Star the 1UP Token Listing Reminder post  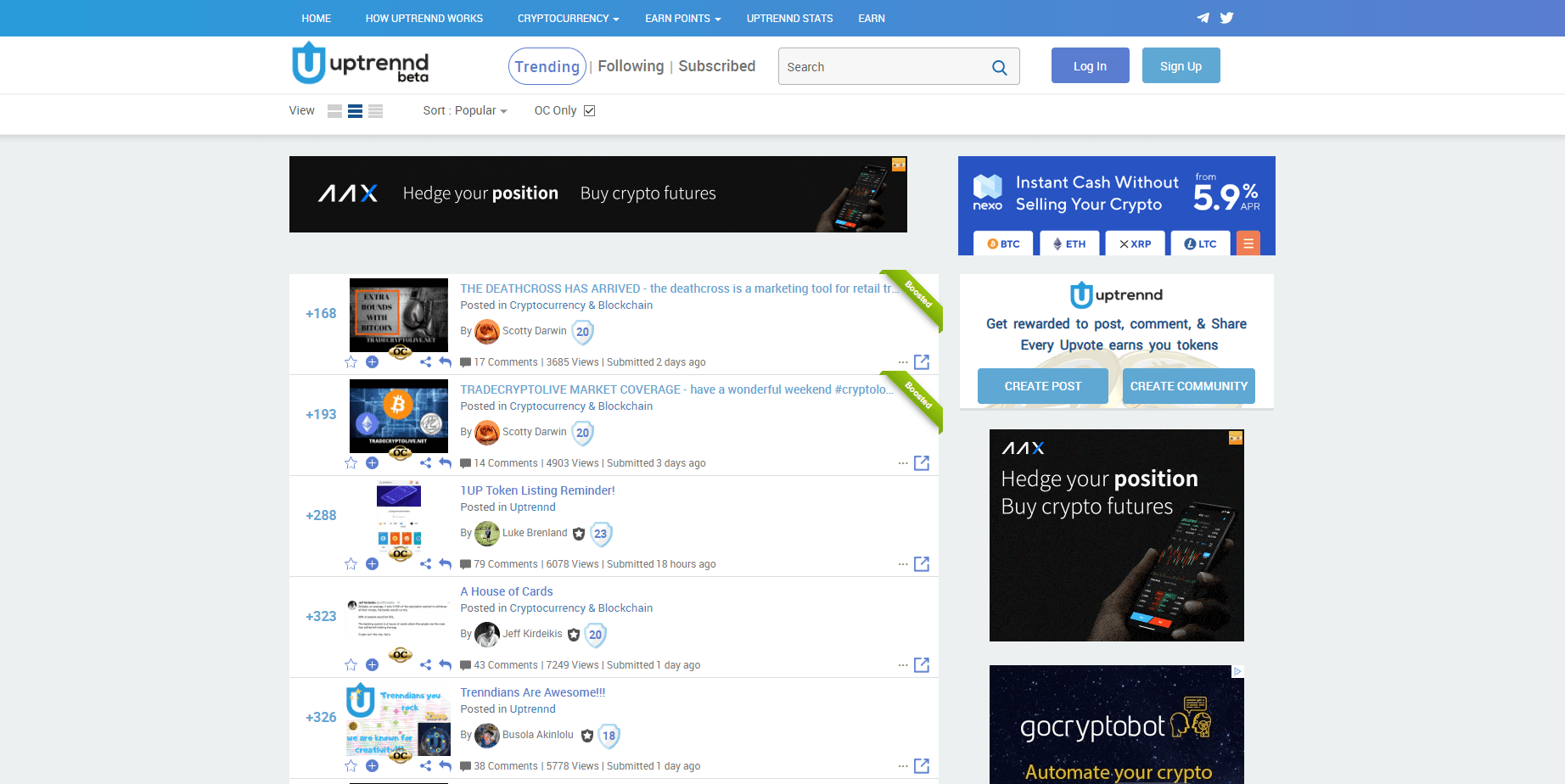coord(351,564)
